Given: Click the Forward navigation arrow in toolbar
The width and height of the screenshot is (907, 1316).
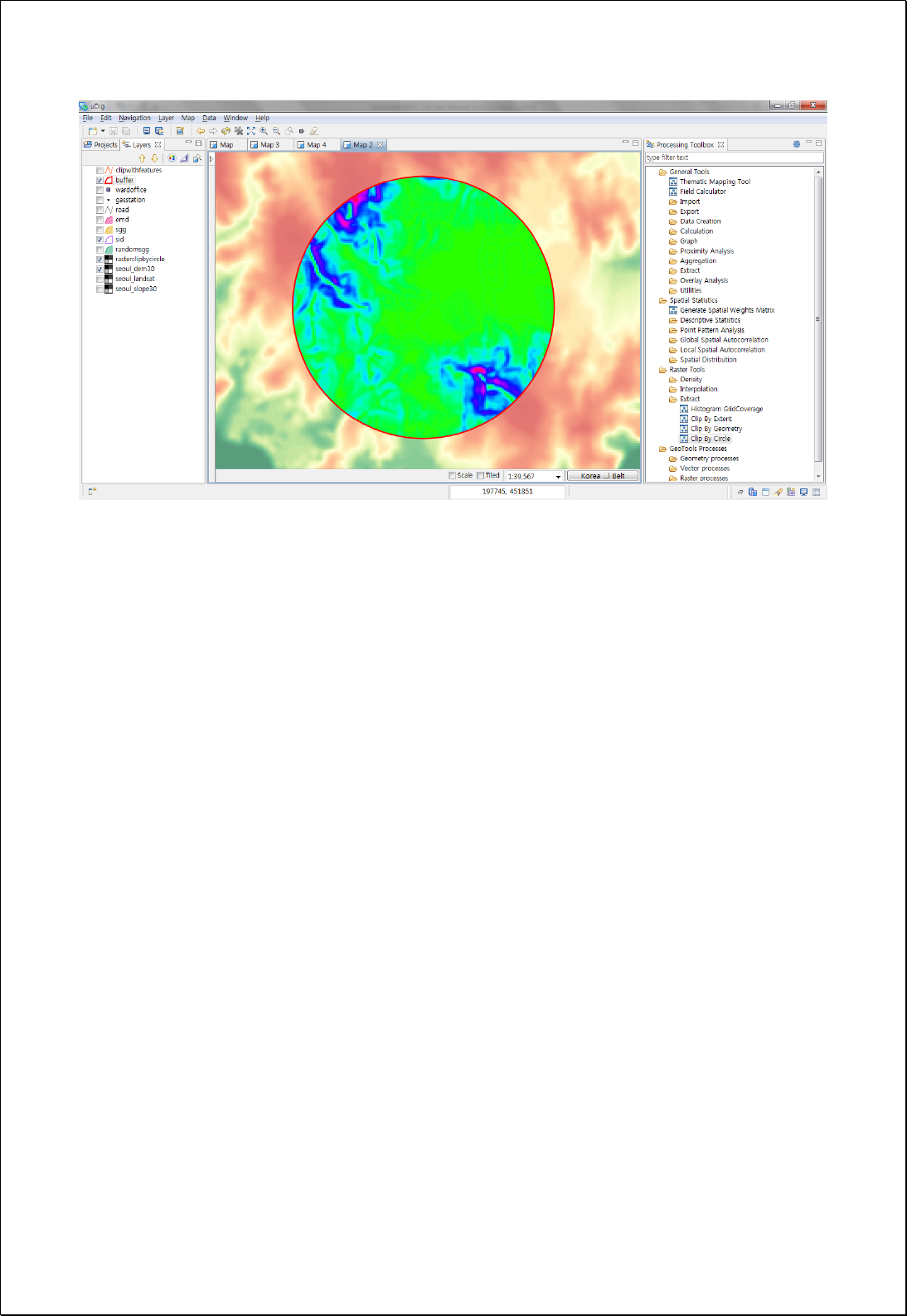Looking at the screenshot, I should pyautogui.click(x=213, y=131).
